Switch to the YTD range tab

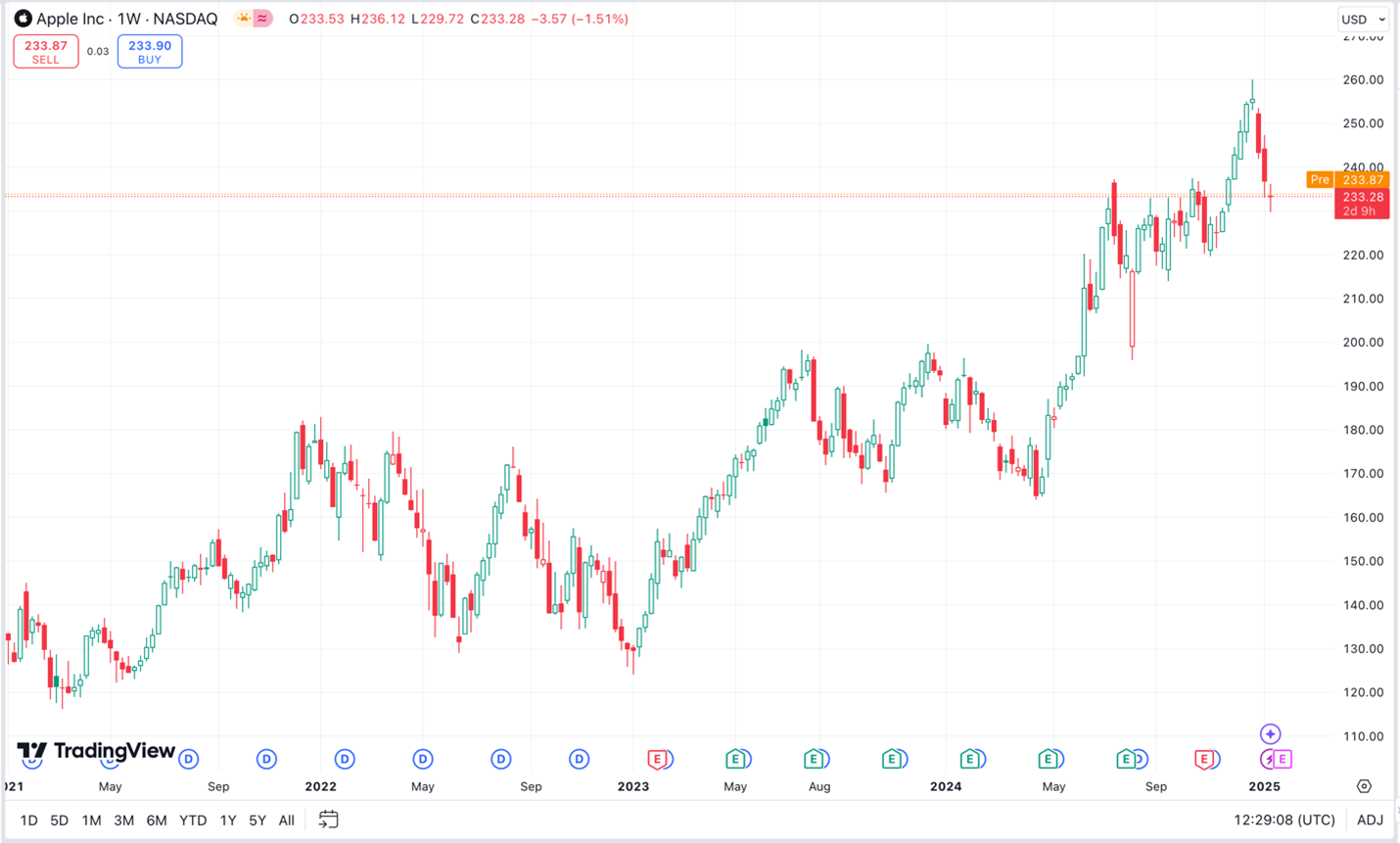193,820
